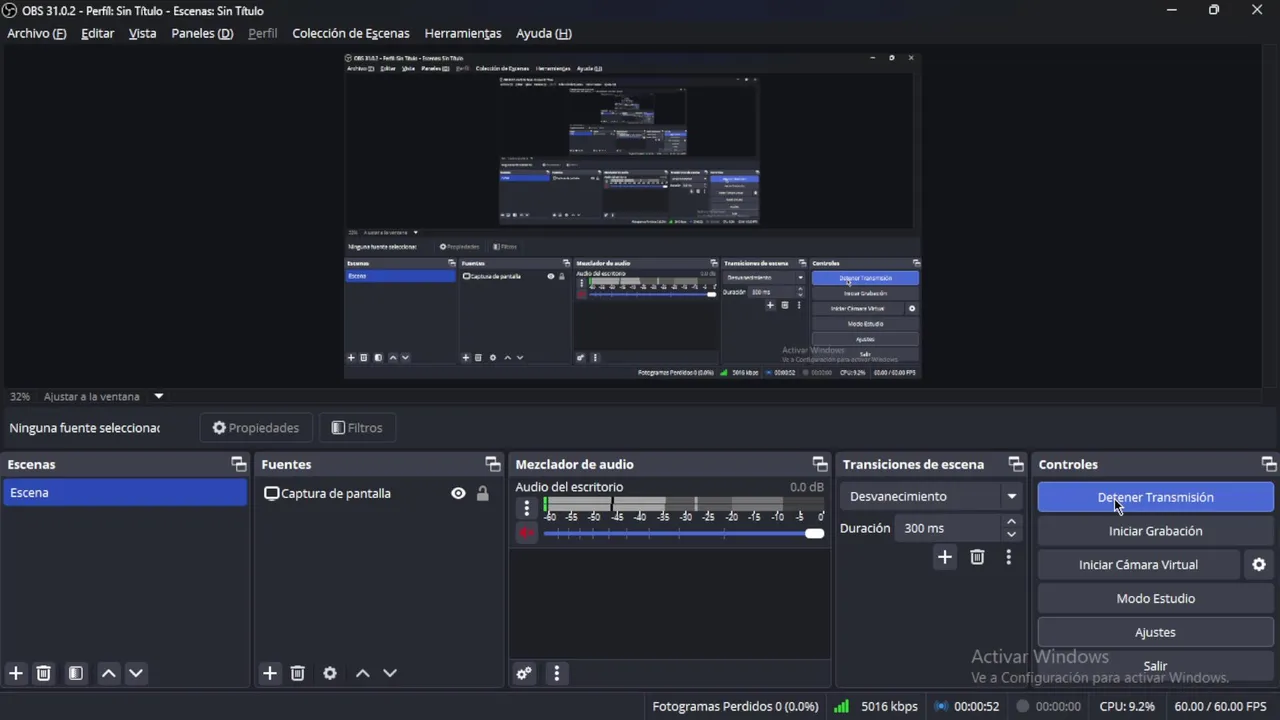Move source up arrow in Fuentes
The image size is (1280, 720).
(363, 673)
